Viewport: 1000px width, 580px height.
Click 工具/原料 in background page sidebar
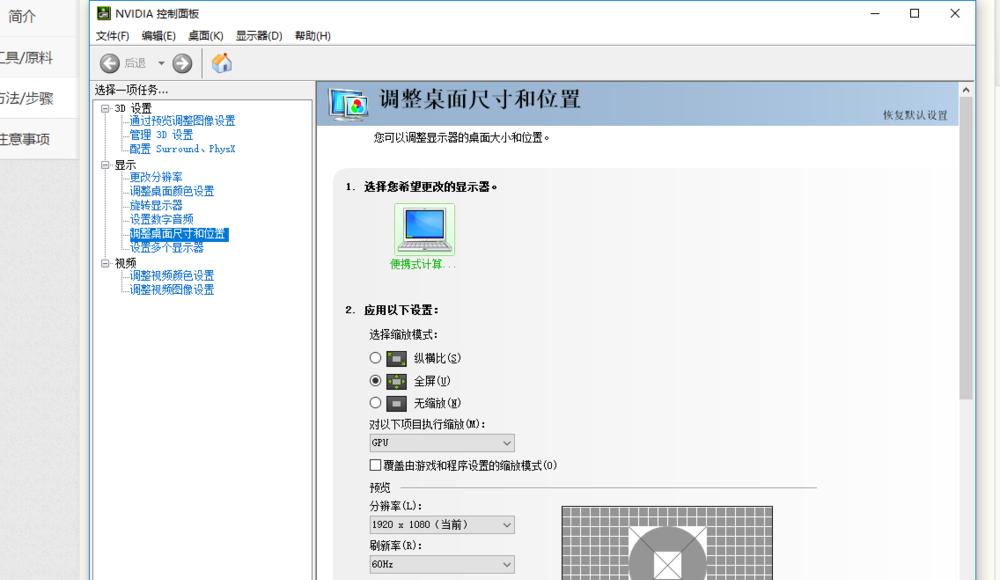point(26,57)
